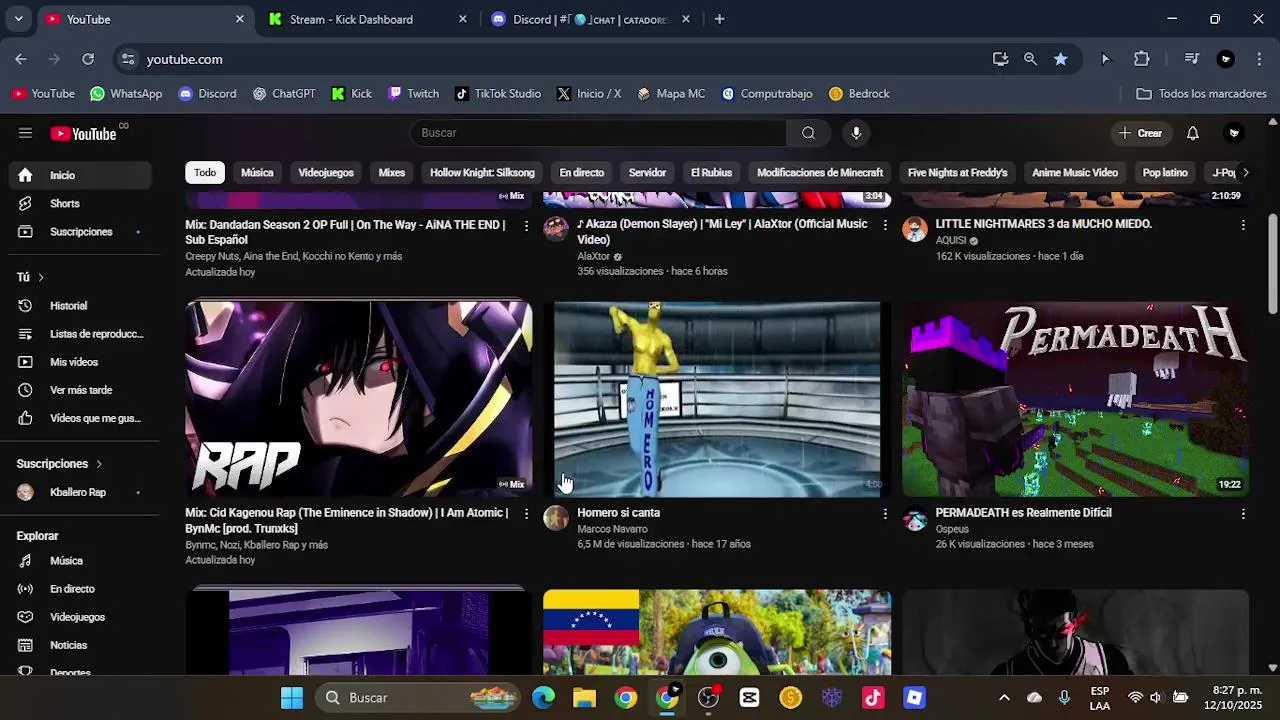Expand the Suscripciones section chevron
Viewport: 1280px width, 720px height.
coord(99,464)
